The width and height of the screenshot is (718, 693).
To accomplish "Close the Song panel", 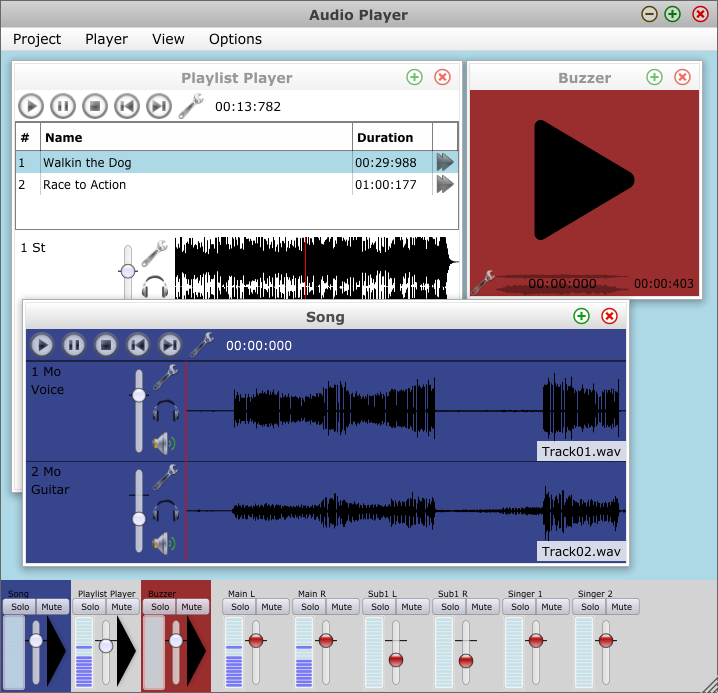I will coord(609,316).
